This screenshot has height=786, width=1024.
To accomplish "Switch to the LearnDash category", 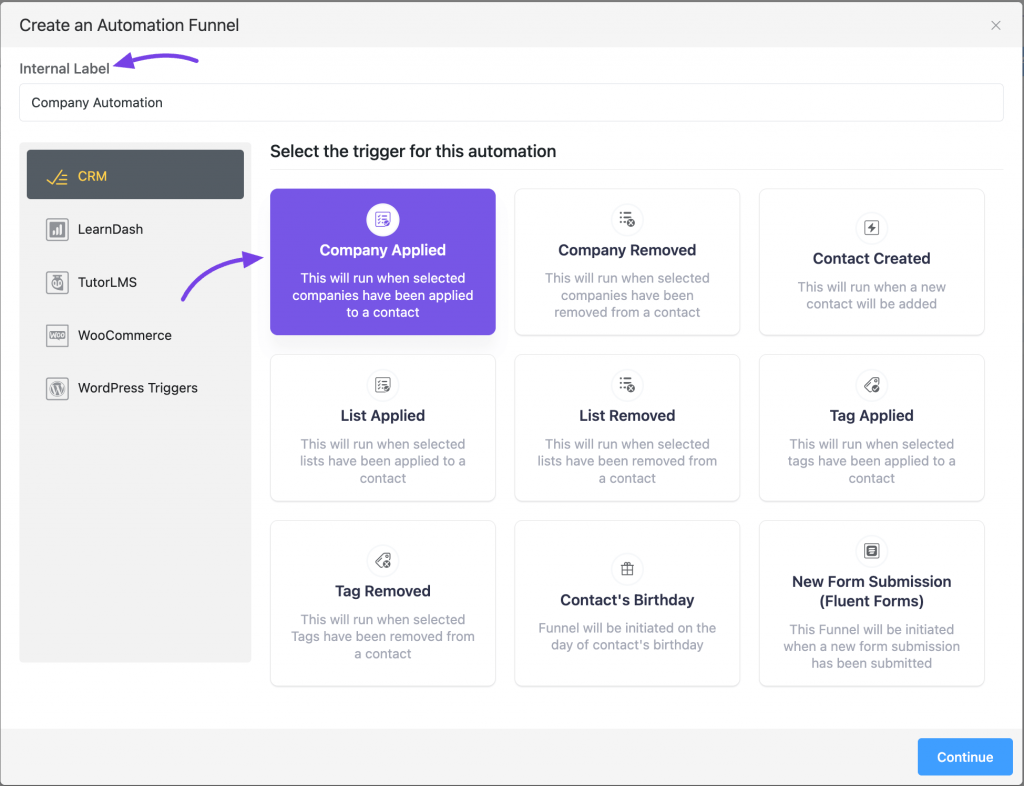I will [135, 229].
